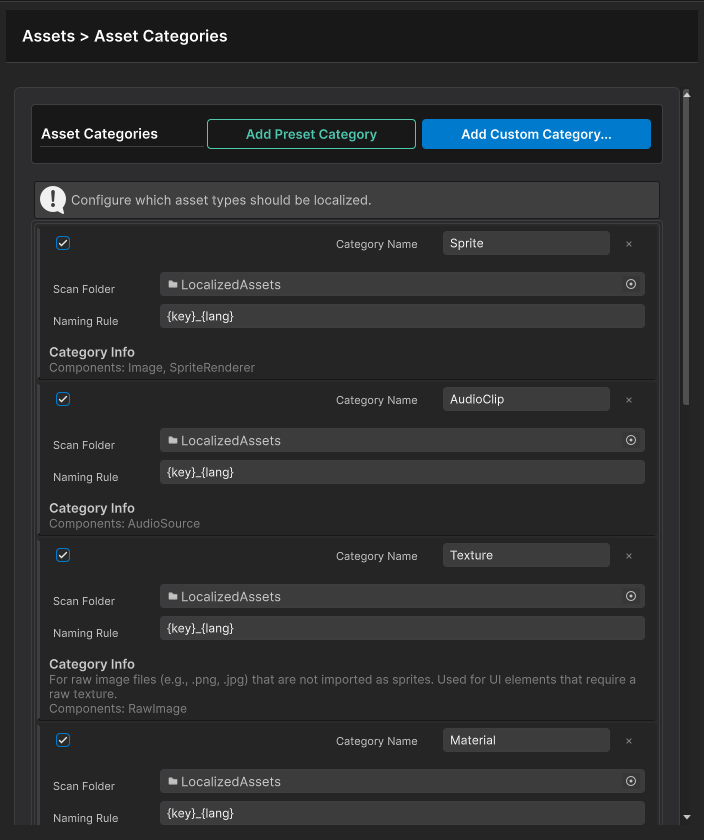Remove the Sprite category with its x button
The width and height of the screenshot is (704, 840).
pos(630,243)
